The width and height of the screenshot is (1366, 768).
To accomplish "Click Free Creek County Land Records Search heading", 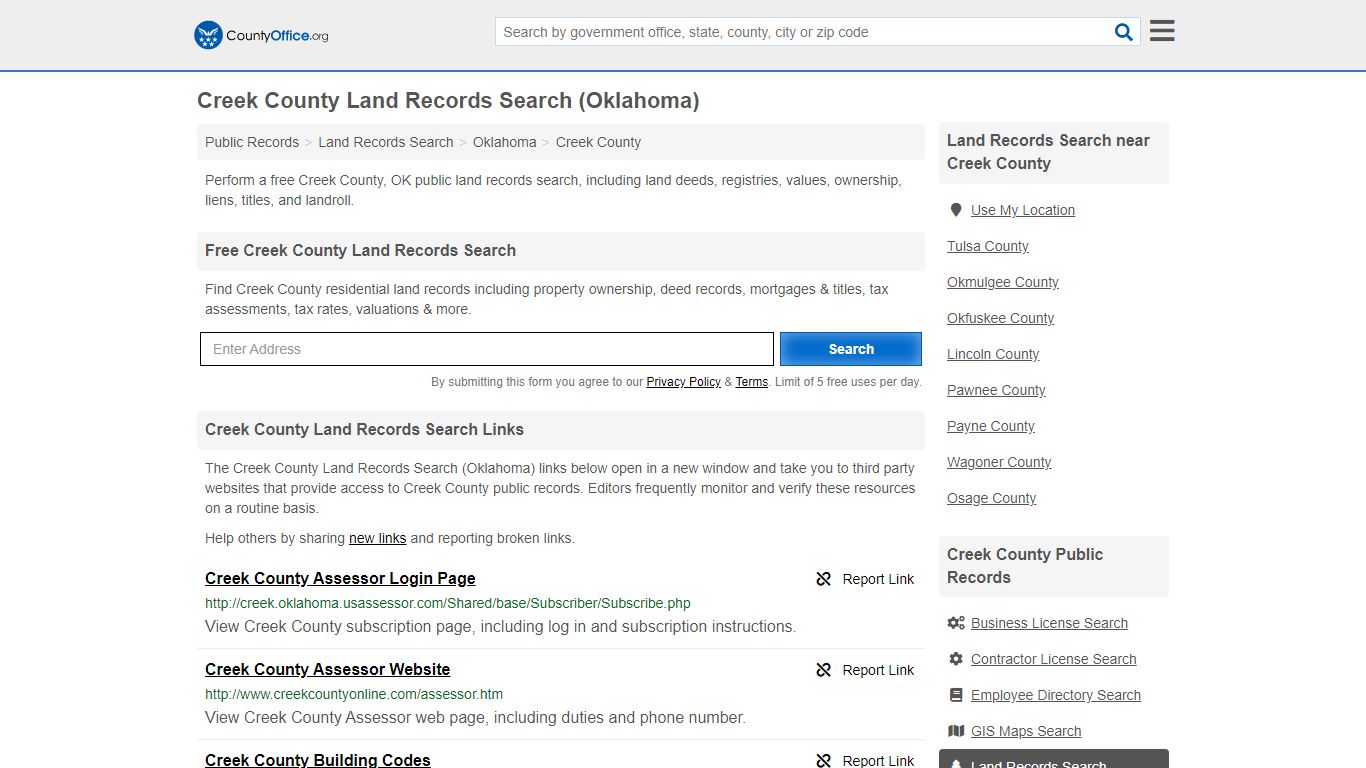I will 361,250.
